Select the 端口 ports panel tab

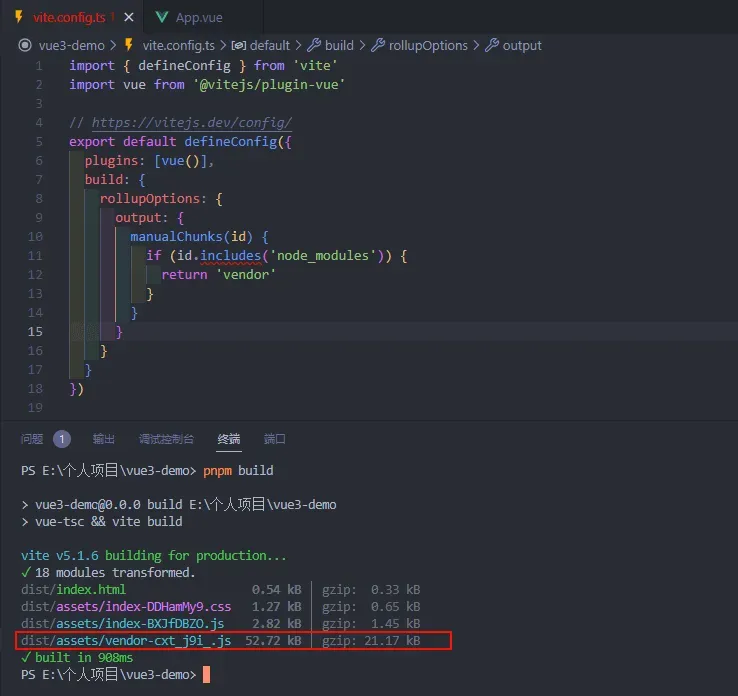pos(274,439)
